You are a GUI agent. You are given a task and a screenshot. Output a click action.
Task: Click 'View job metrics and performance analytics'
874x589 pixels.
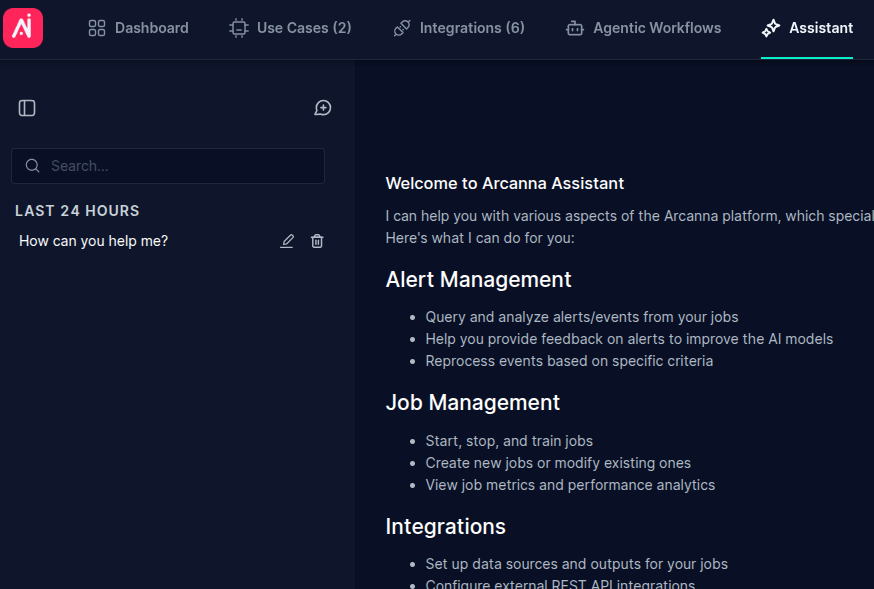pos(570,485)
